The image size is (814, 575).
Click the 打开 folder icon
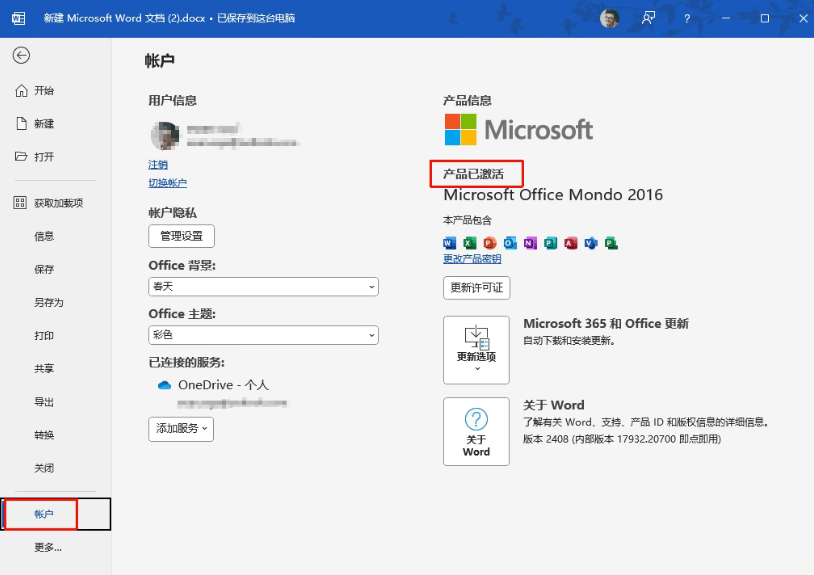click(21, 156)
